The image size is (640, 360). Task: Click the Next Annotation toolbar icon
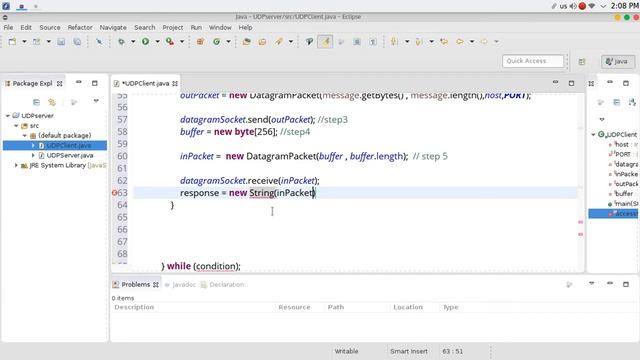394,42
